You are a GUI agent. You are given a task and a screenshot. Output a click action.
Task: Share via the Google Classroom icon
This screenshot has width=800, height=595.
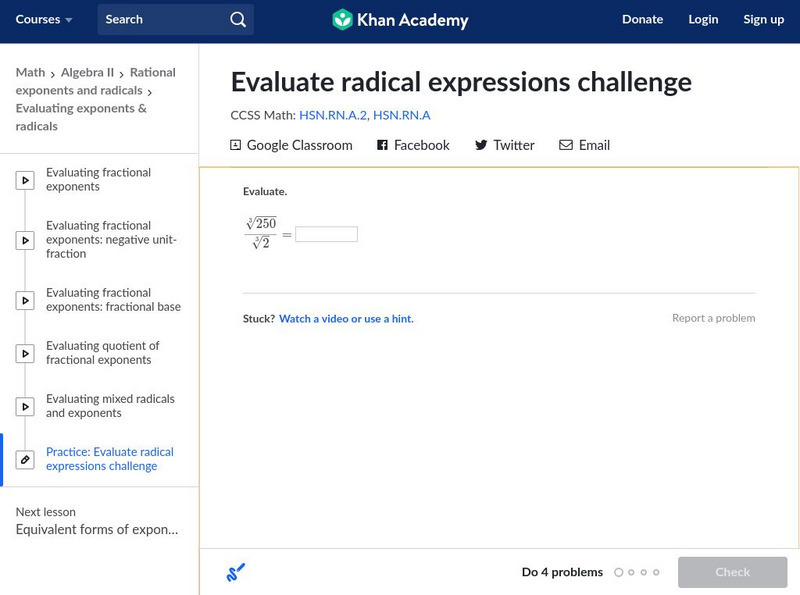pos(236,145)
